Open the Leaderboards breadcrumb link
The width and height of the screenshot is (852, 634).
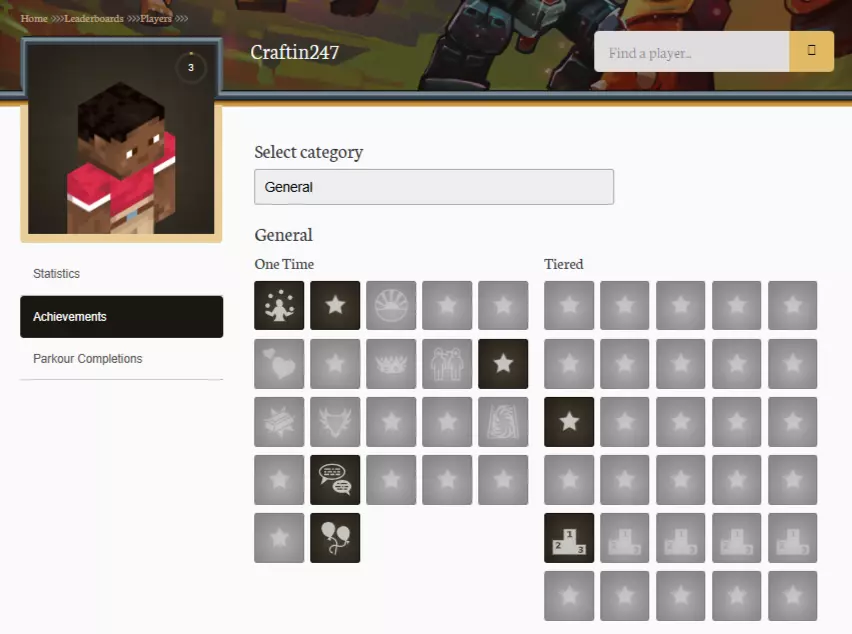(x=94, y=18)
